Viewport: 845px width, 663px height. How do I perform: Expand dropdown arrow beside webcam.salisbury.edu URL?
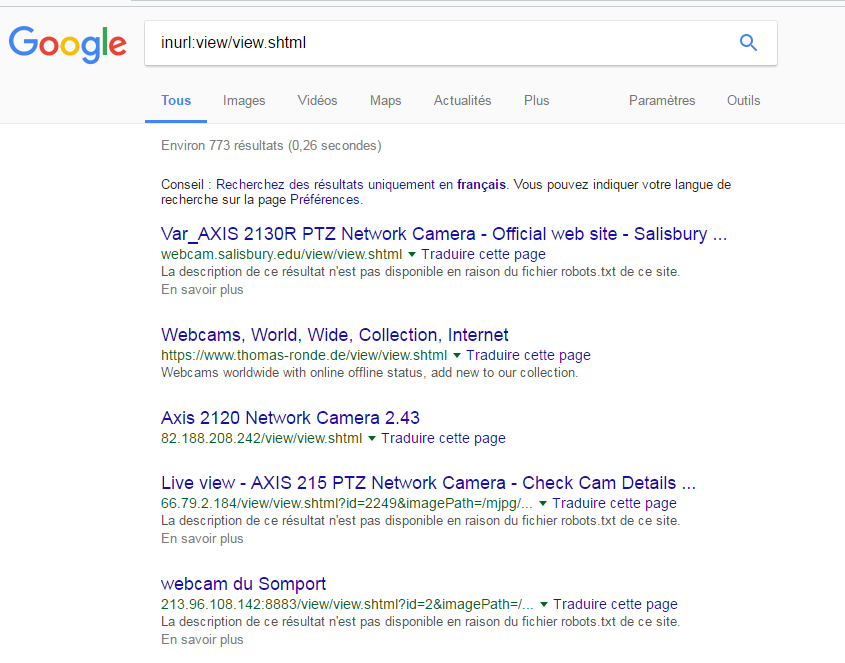[x=412, y=254]
